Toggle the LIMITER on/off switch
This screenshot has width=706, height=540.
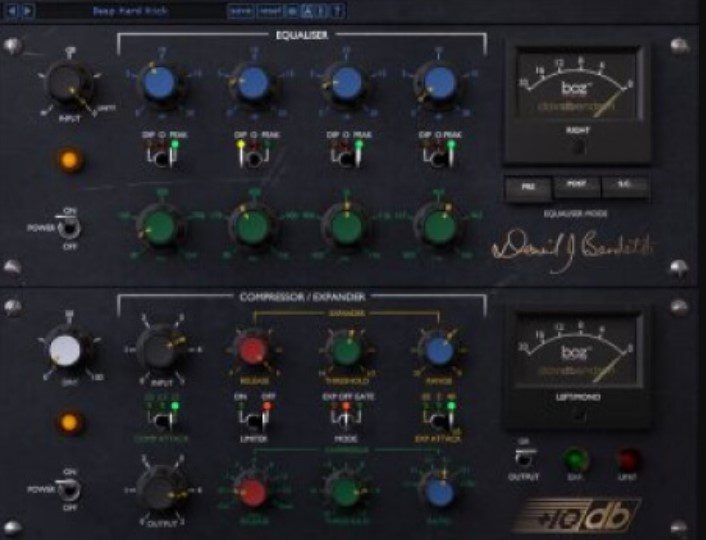pos(253,418)
